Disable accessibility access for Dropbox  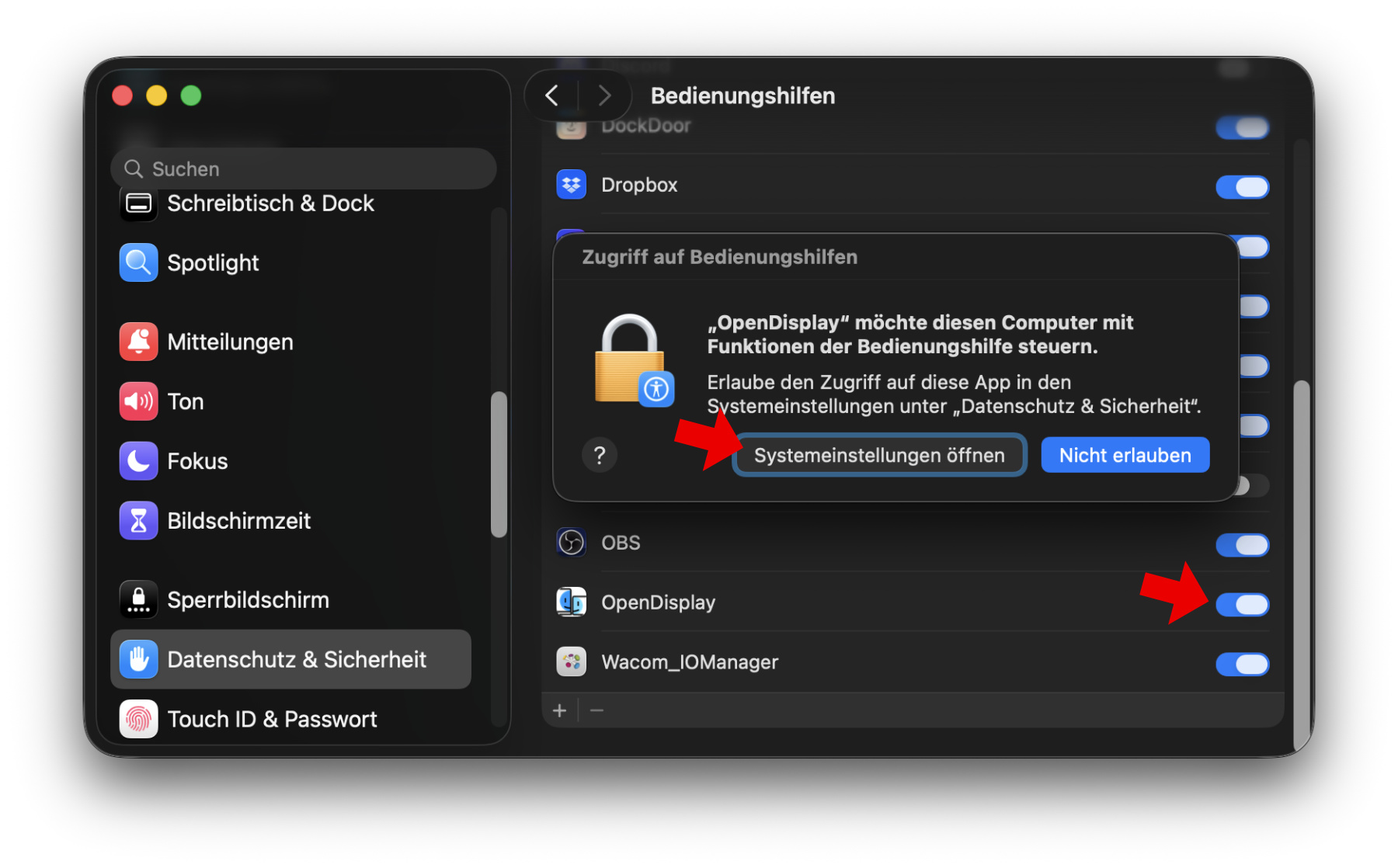1243,187
